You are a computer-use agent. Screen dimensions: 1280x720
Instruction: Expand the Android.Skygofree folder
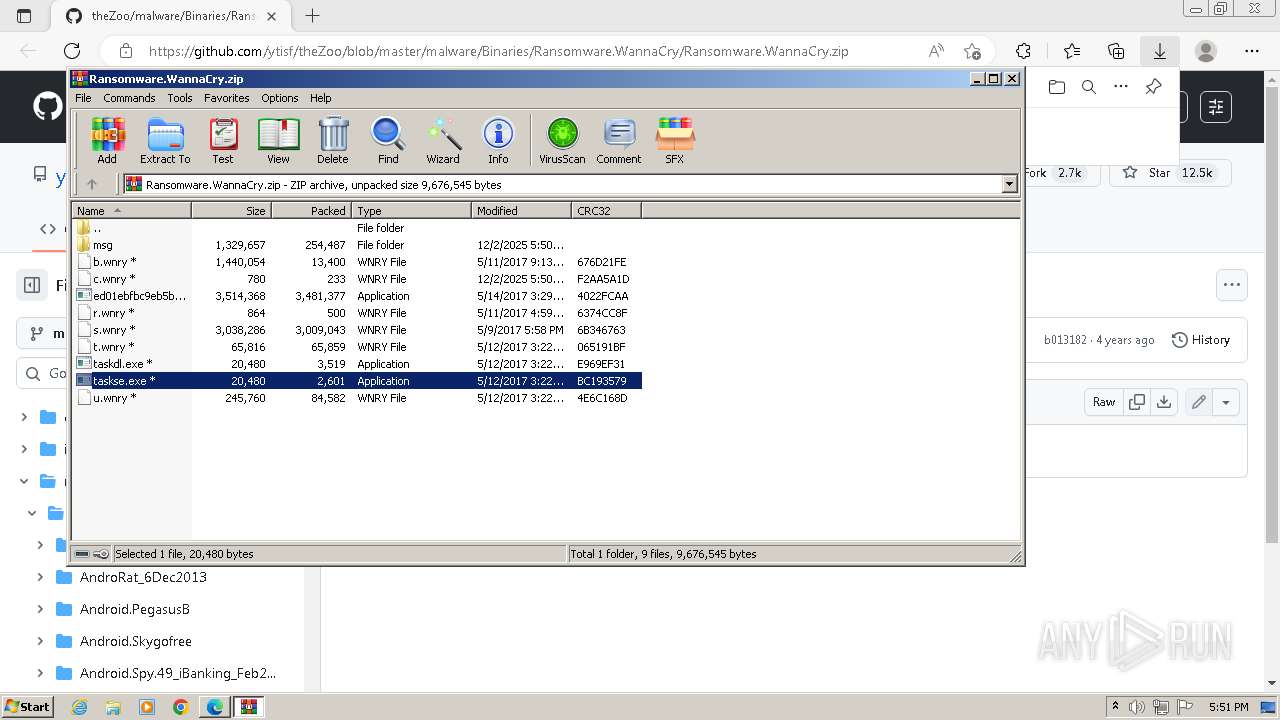[40, 641]
